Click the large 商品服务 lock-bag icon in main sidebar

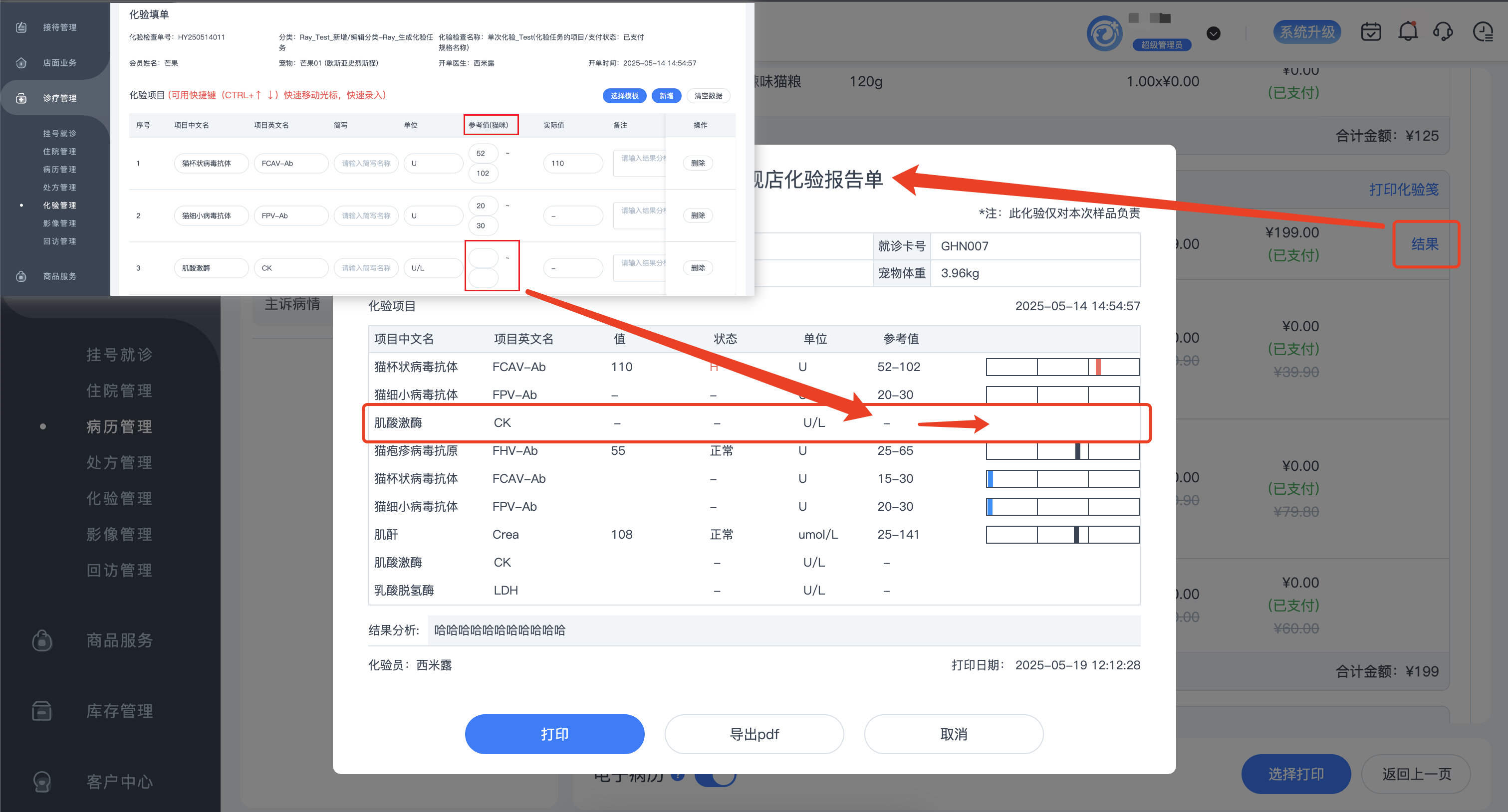pos(41,640)
